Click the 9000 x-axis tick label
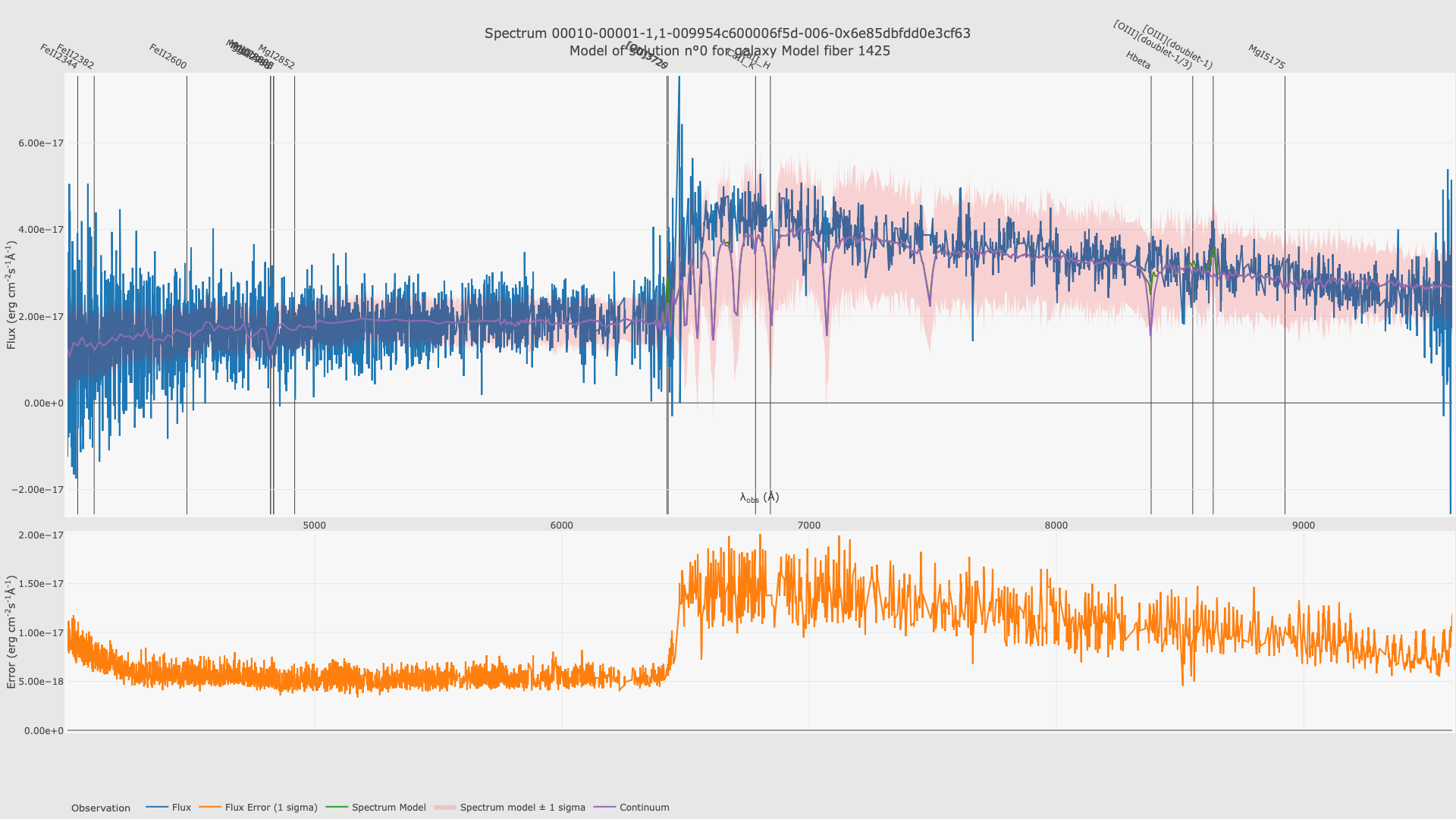 tap(1303, 526)
